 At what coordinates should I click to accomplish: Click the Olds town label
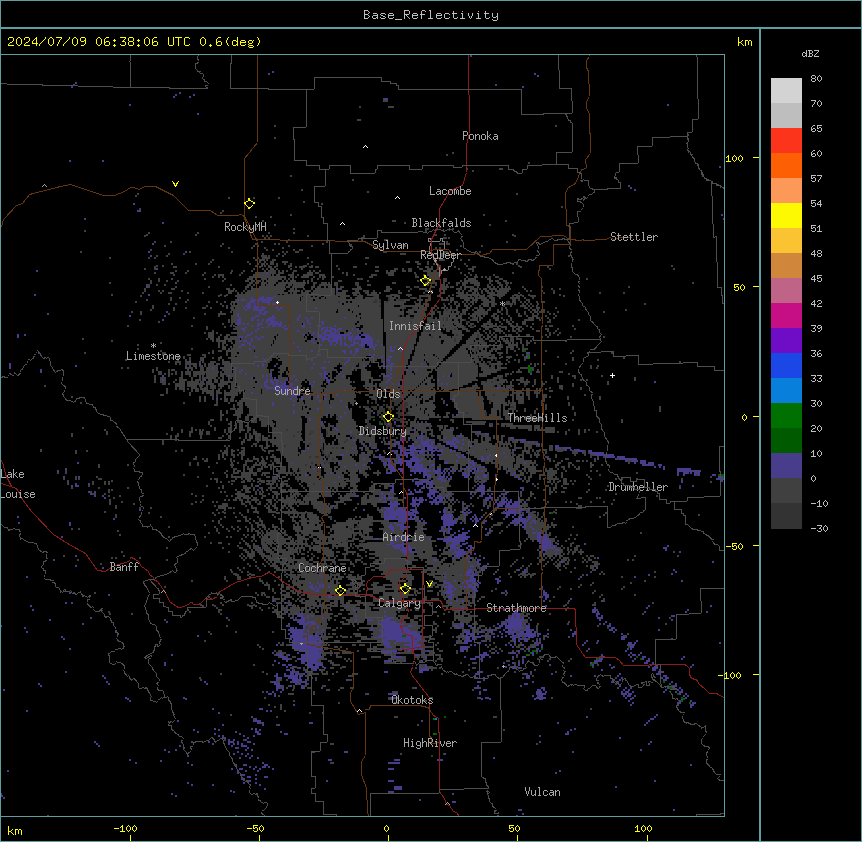(x=388, y=394)
